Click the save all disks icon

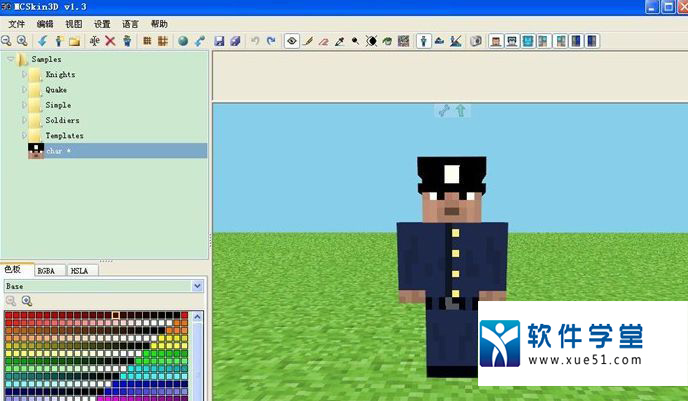(x=236, y=41)
